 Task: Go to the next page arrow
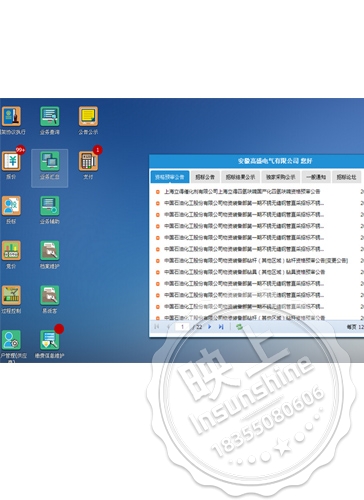point(210,327)
